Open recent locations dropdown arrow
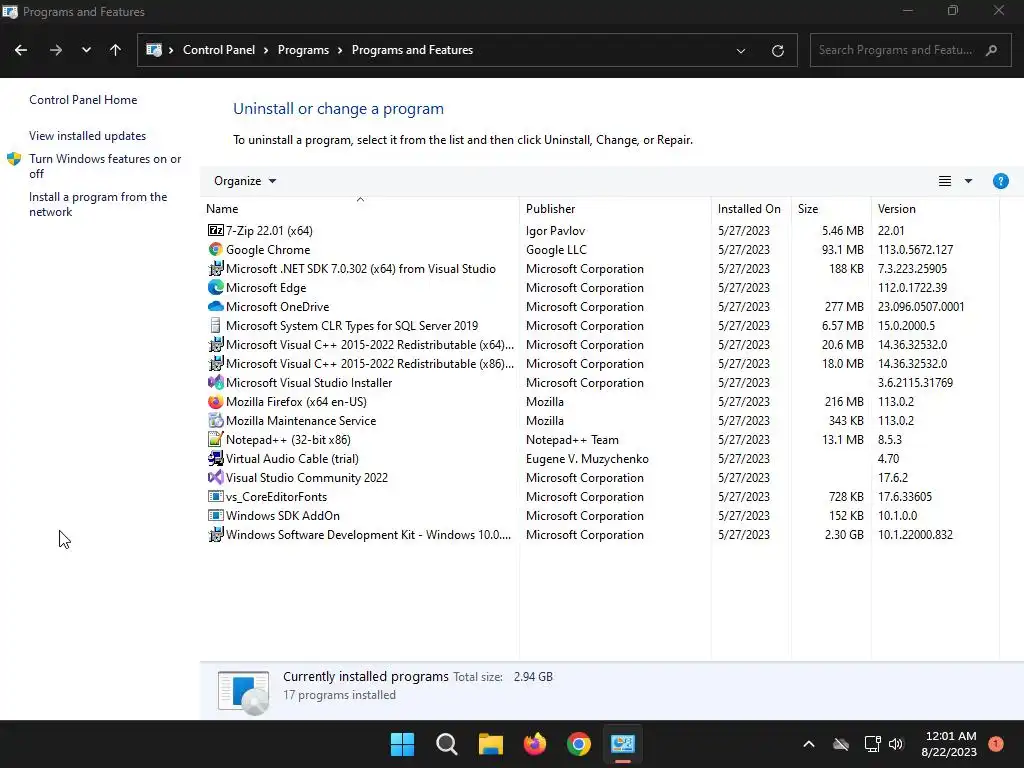Image resolution: width=1024 pixels, height=768 pixels. 86,50
